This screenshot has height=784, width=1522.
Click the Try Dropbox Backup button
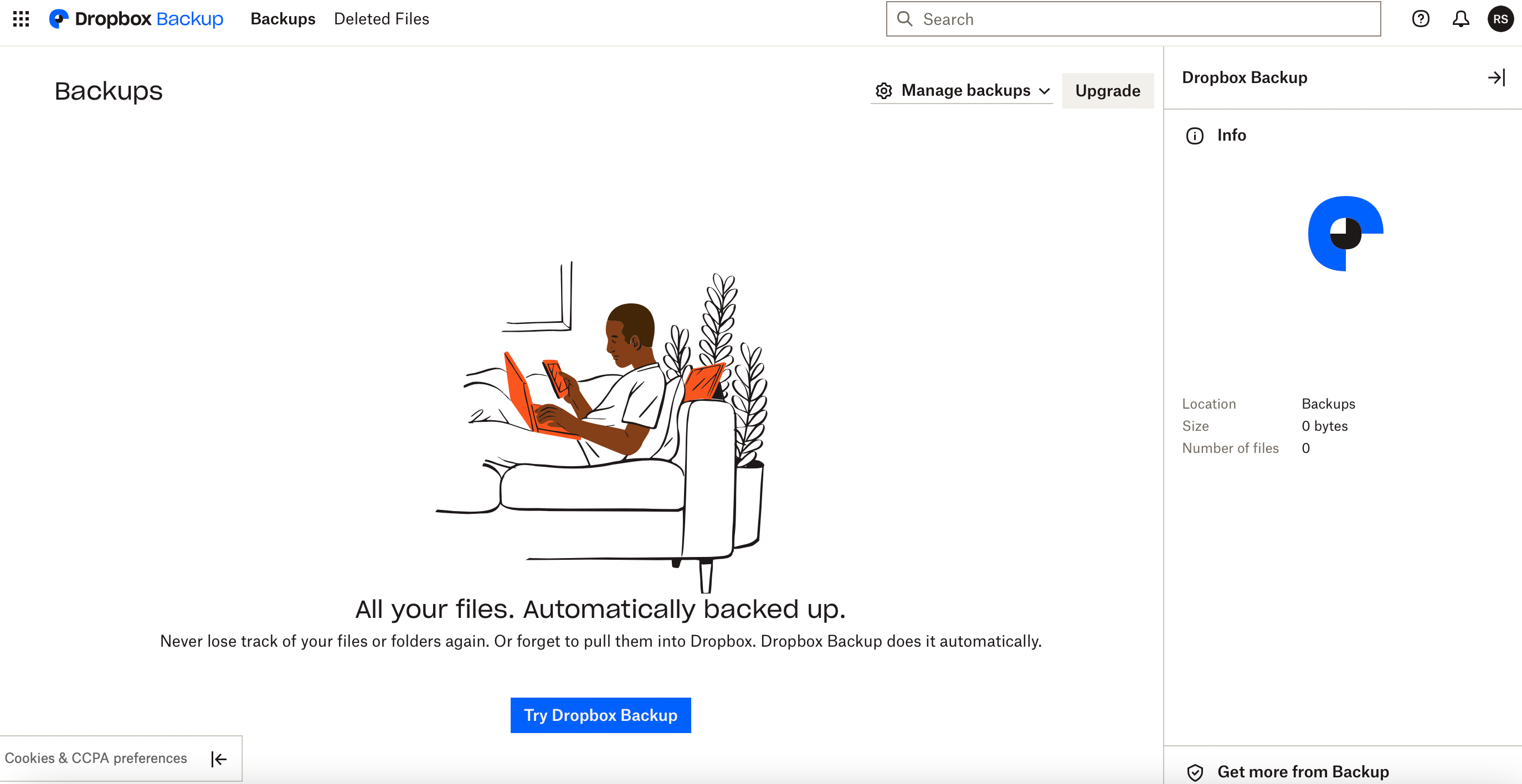tap(600, 715)
